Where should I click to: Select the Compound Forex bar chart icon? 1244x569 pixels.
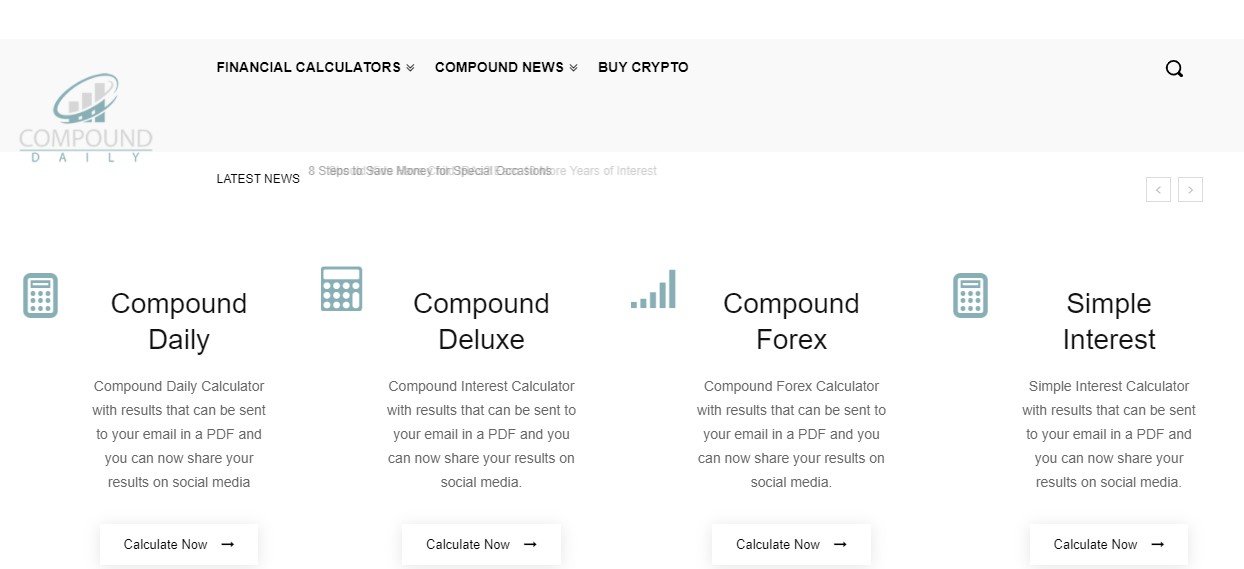(x=654, y=289)
